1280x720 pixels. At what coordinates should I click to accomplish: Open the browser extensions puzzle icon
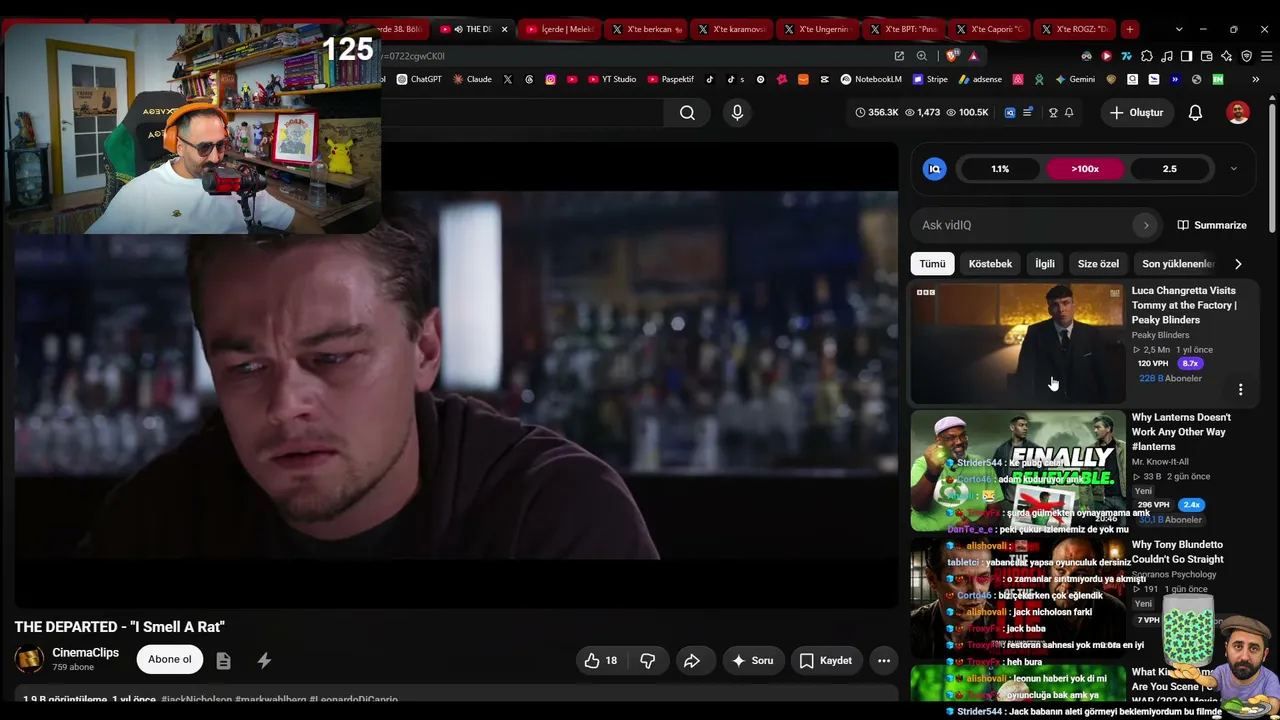point(1147,56)
